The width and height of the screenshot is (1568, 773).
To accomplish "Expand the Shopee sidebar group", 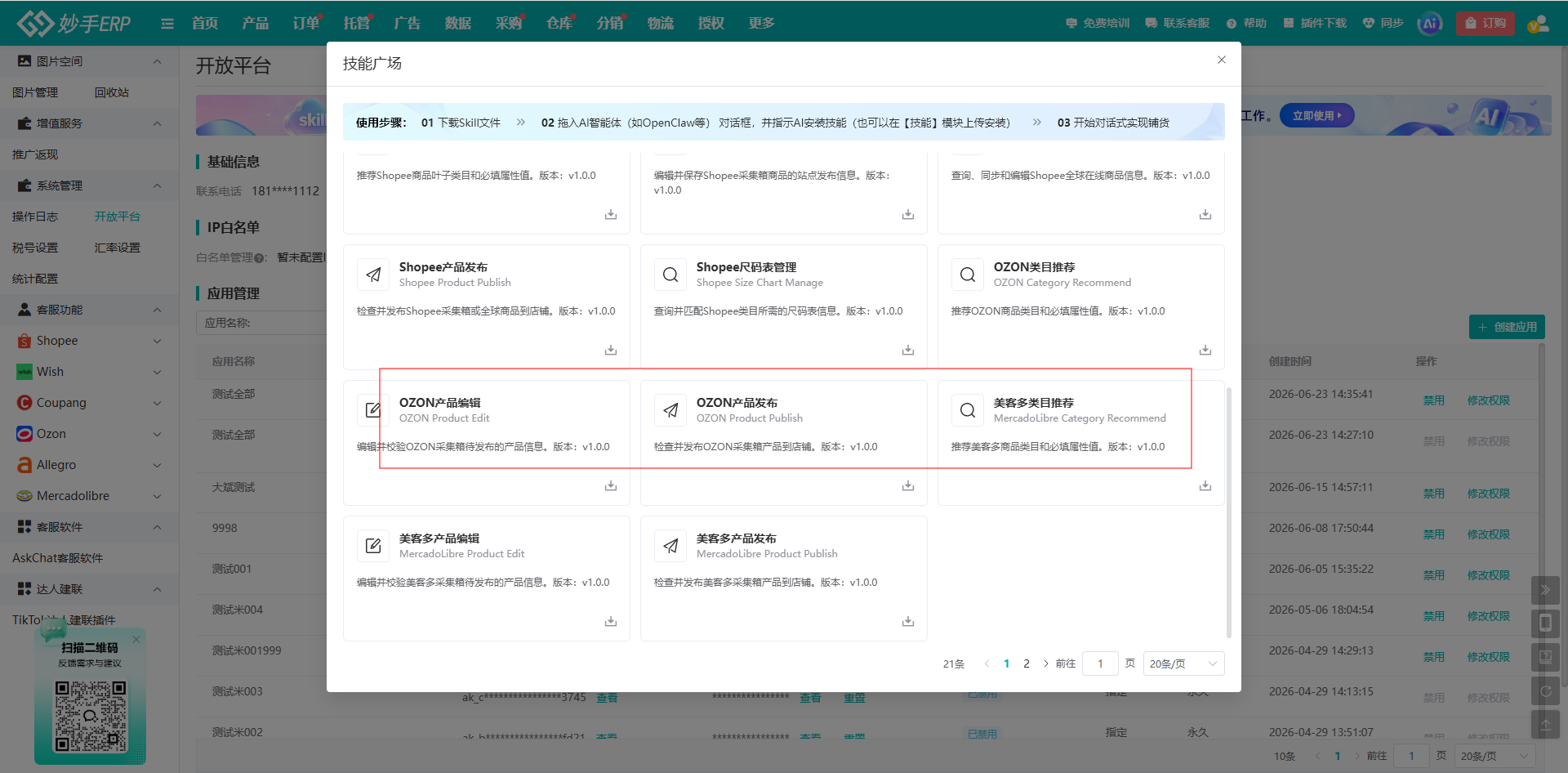I will [89, 341].
